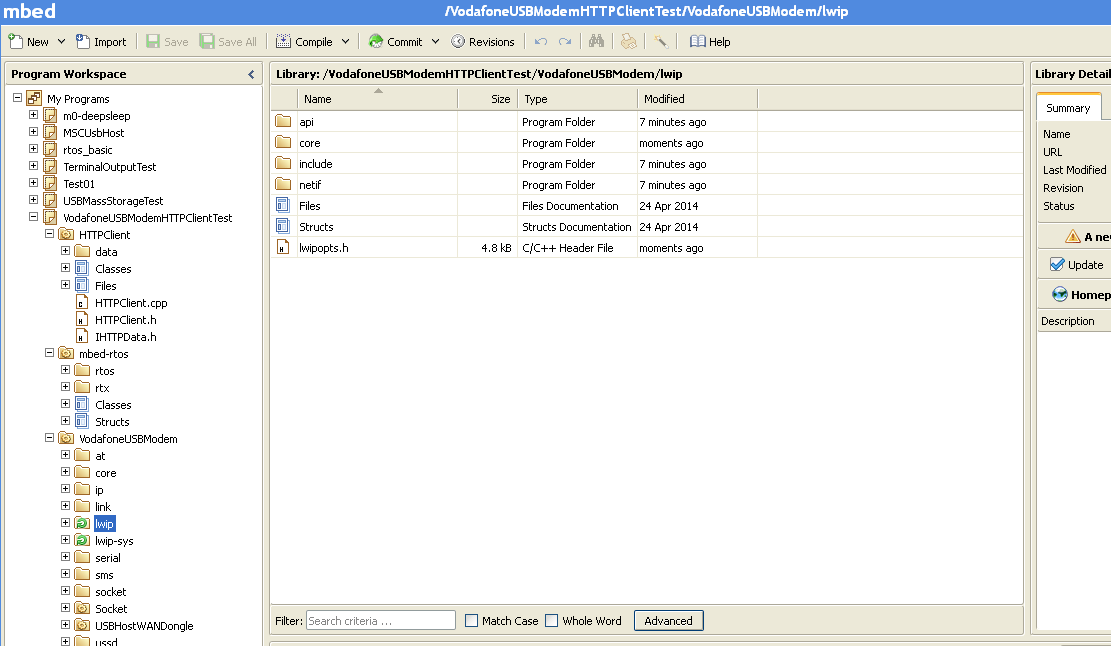The width and height of the screenshot is (1111, 648).
Task: Select the lwip-sys refresh library icon
Action: (82, 540)
